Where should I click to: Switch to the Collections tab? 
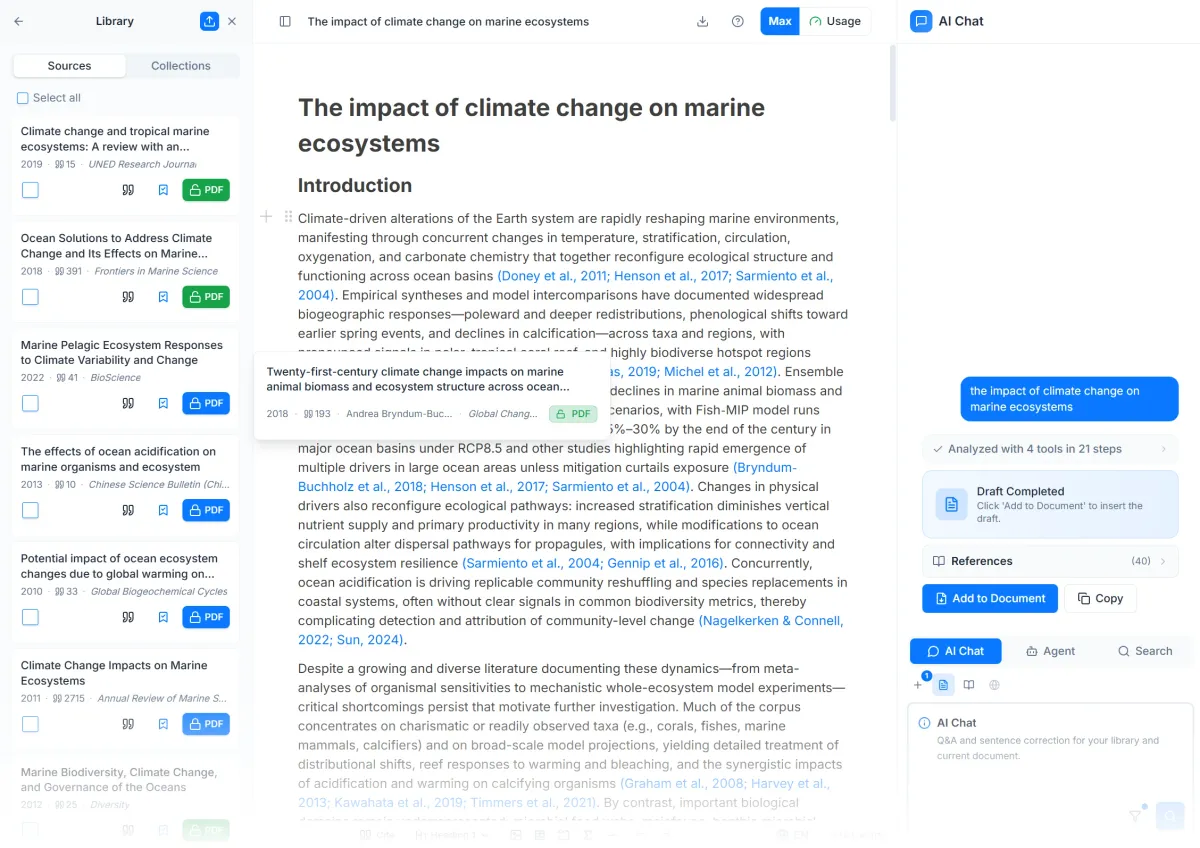coord(181,66)
